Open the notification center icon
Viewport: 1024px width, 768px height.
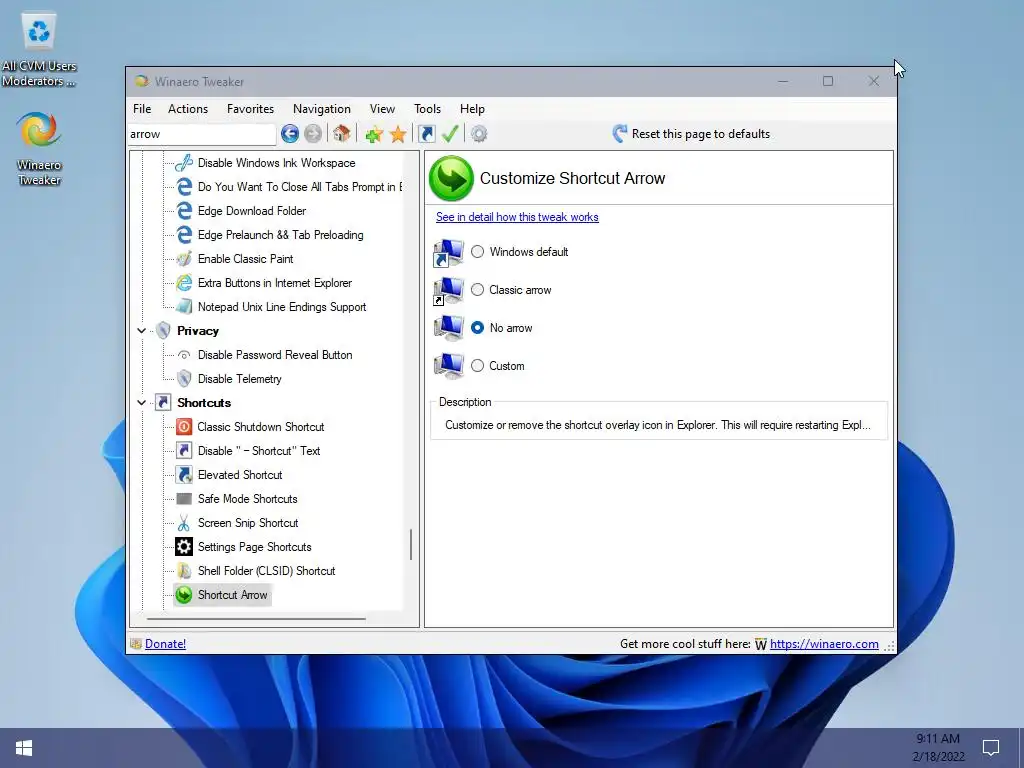991,747
